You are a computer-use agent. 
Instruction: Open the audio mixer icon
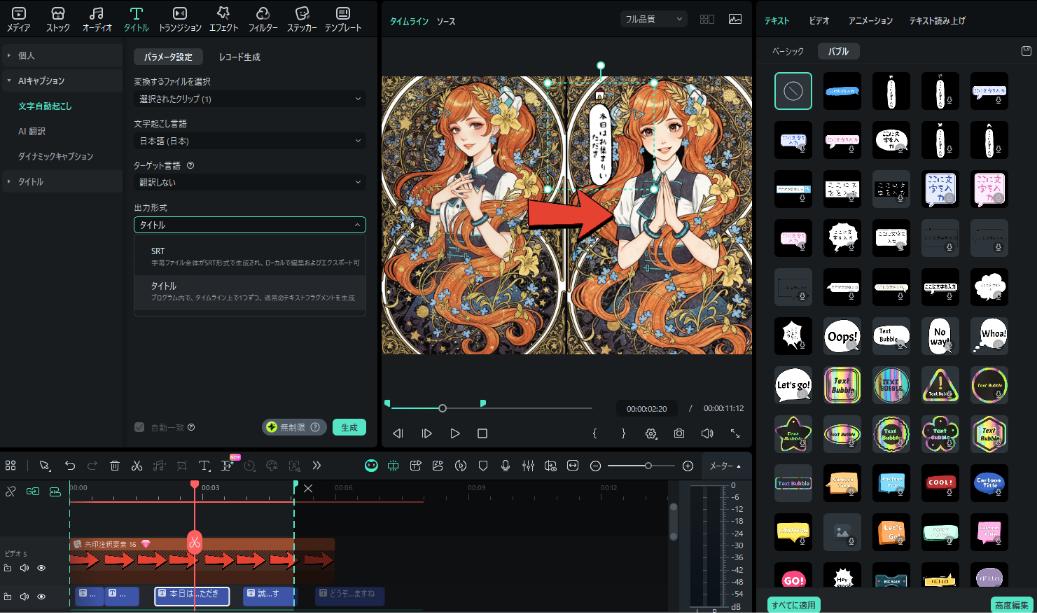tap(529, 465)
